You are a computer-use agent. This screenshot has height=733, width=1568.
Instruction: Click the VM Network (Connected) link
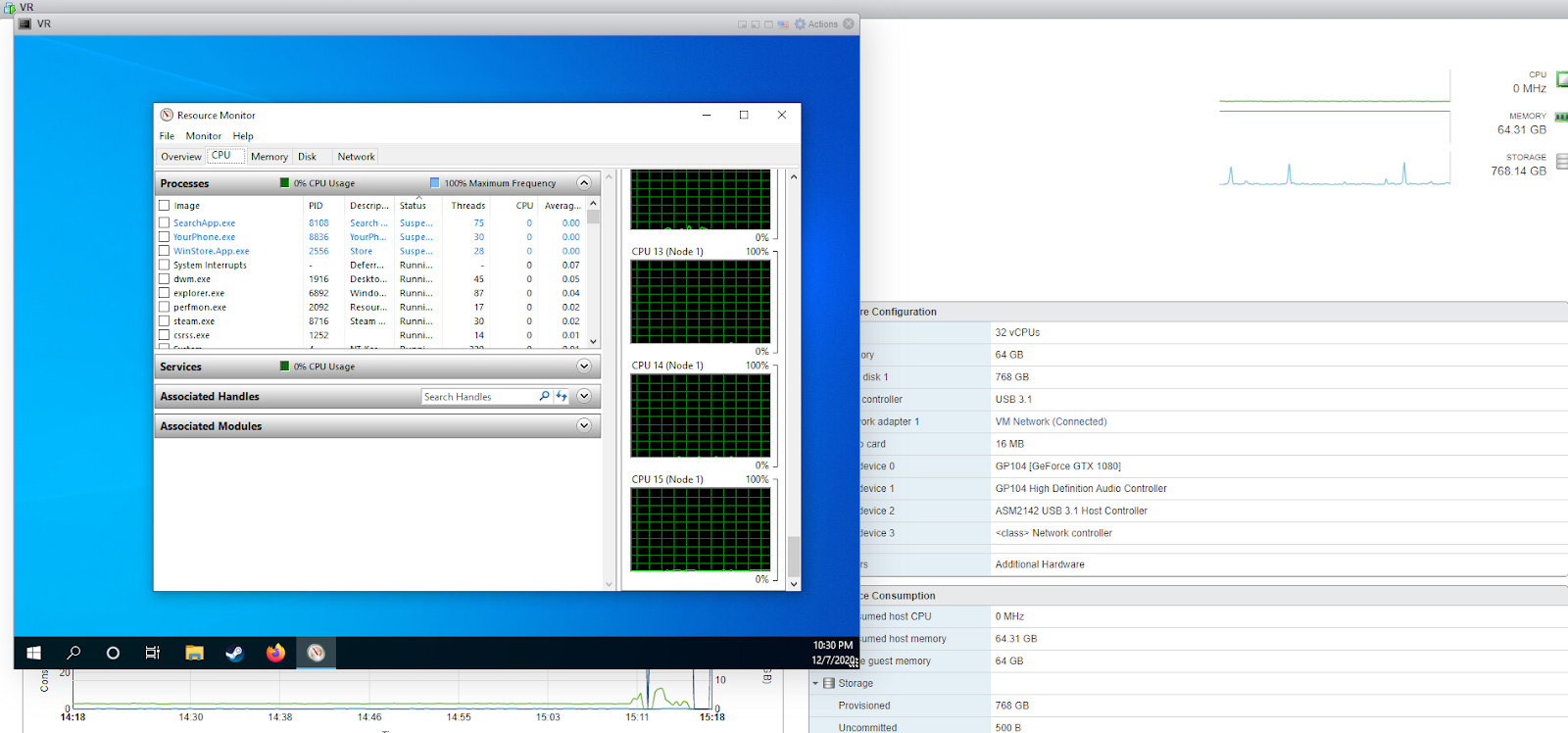pyautogui.click(x=1051, y=422)
